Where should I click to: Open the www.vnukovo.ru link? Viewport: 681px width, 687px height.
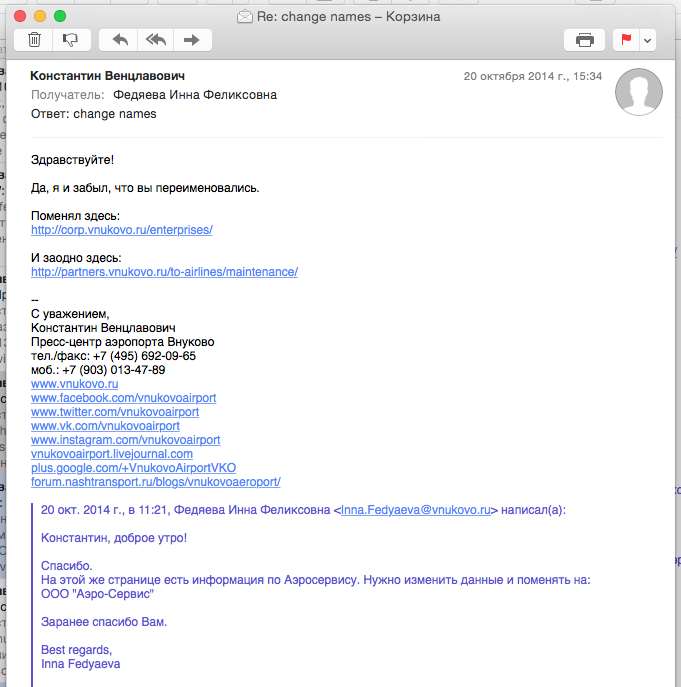point(75,384)
